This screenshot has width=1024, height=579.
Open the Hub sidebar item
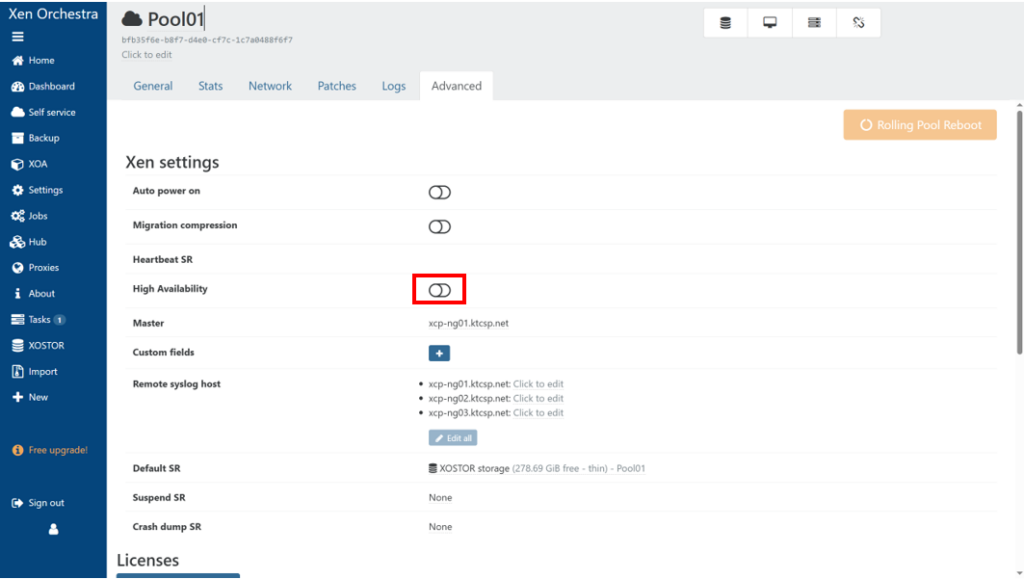tap(36, 242)
